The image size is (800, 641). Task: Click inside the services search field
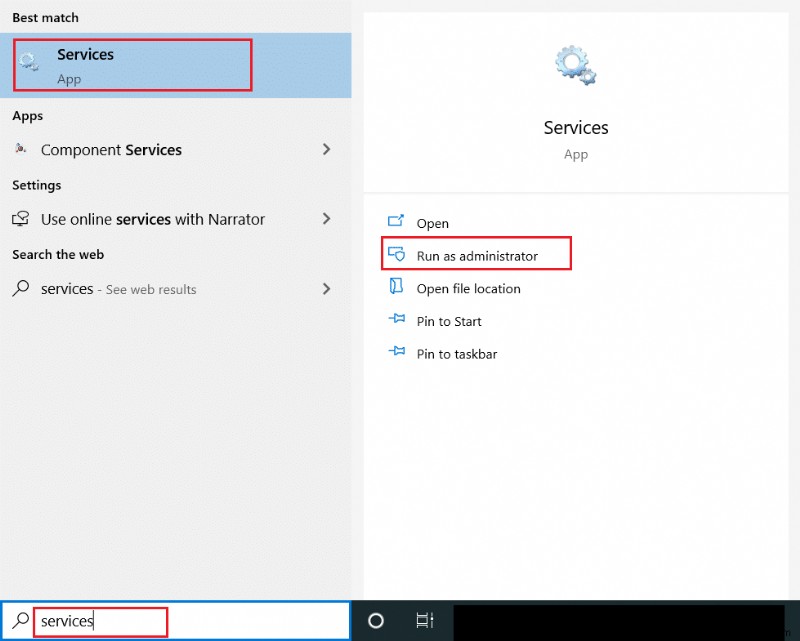(x=100, y=621)
